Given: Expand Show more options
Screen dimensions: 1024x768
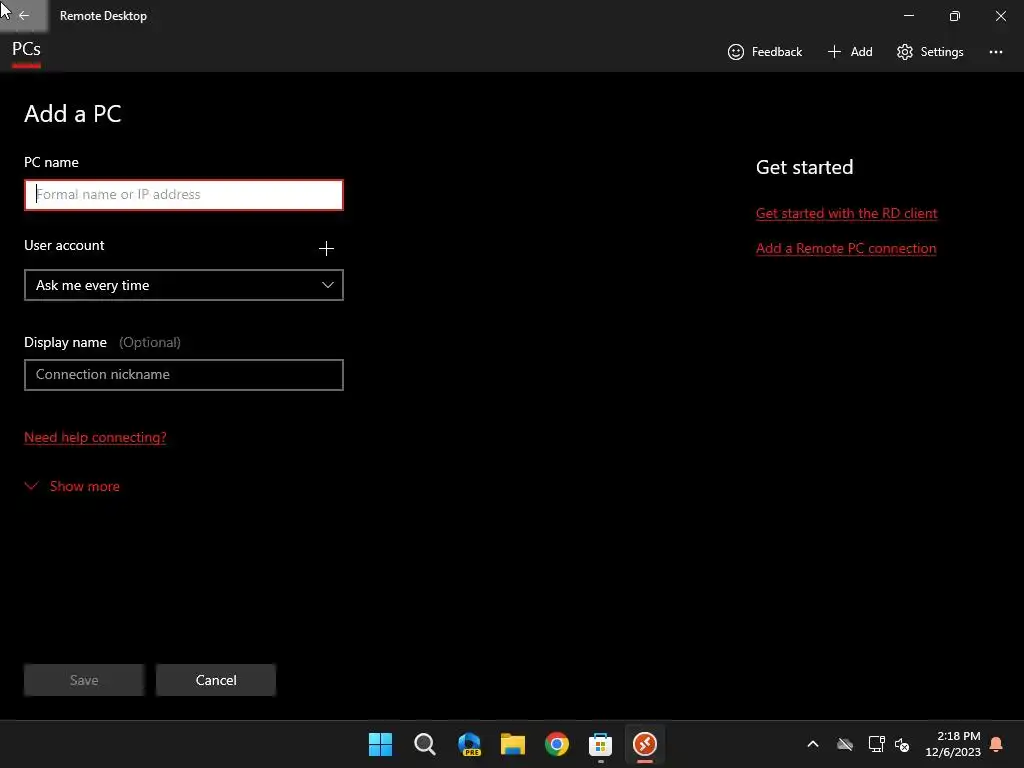Looking at the screenshot, I should point(72,486).
